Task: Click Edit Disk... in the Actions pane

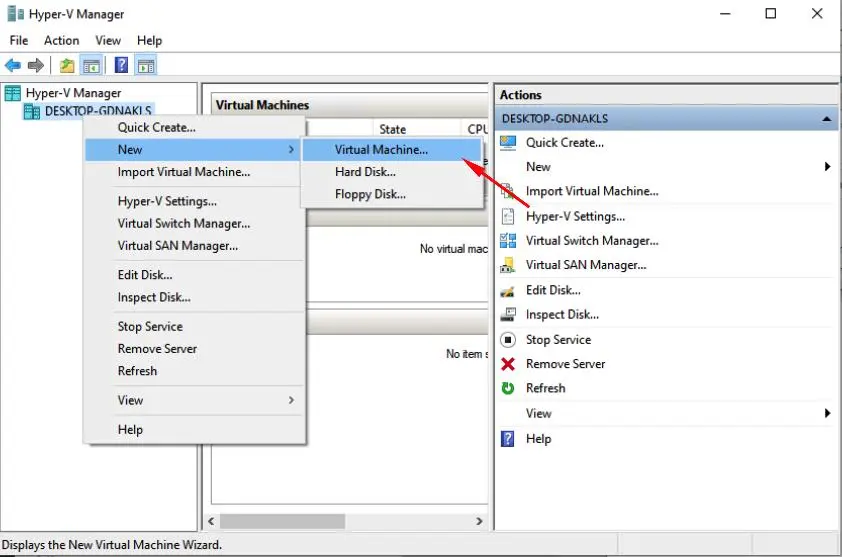Action: point(553,290)
